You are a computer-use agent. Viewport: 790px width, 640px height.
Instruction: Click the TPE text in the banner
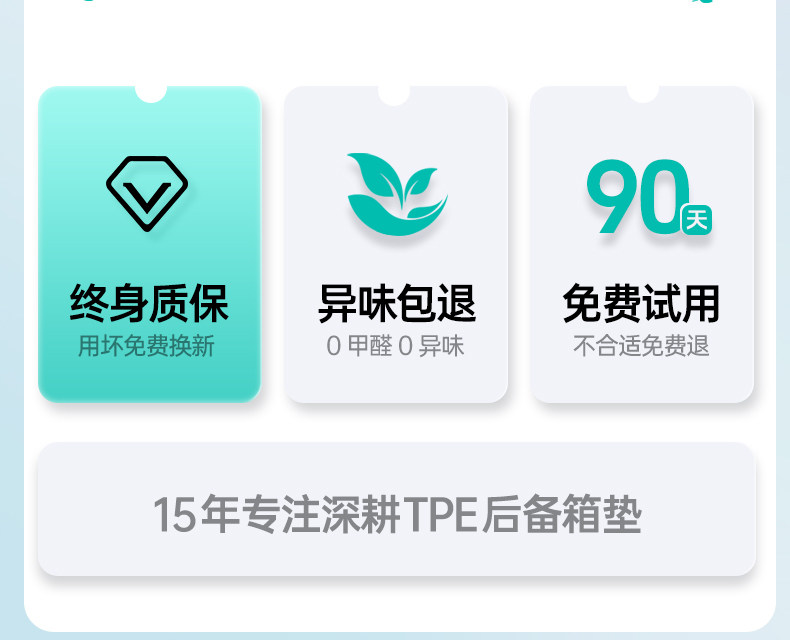440,515
